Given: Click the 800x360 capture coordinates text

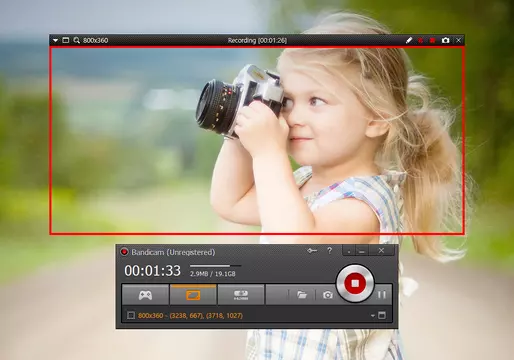Looking at the screenshot, I should tap(190, 315).
